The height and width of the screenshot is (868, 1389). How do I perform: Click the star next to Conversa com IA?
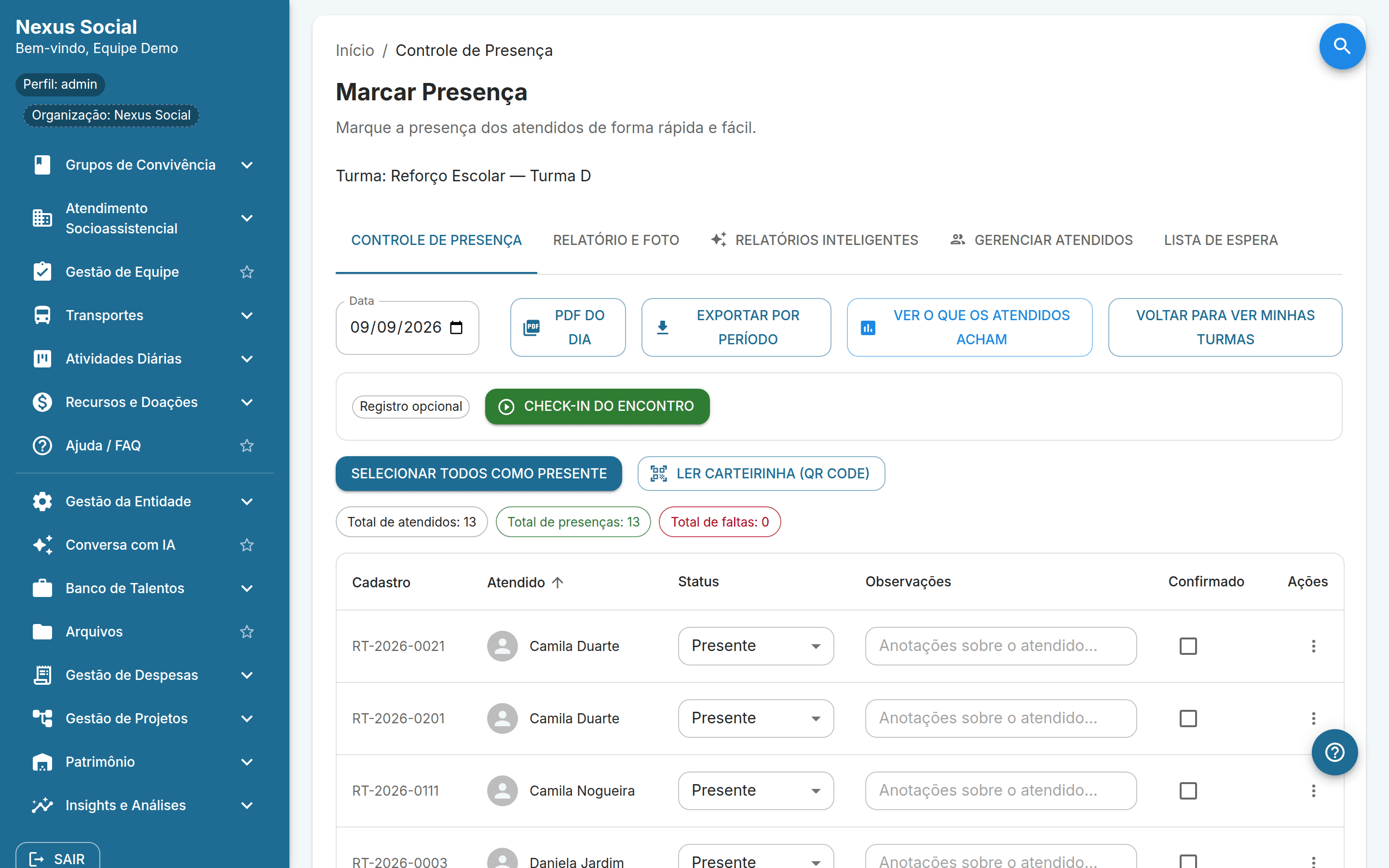click(247, 545)
